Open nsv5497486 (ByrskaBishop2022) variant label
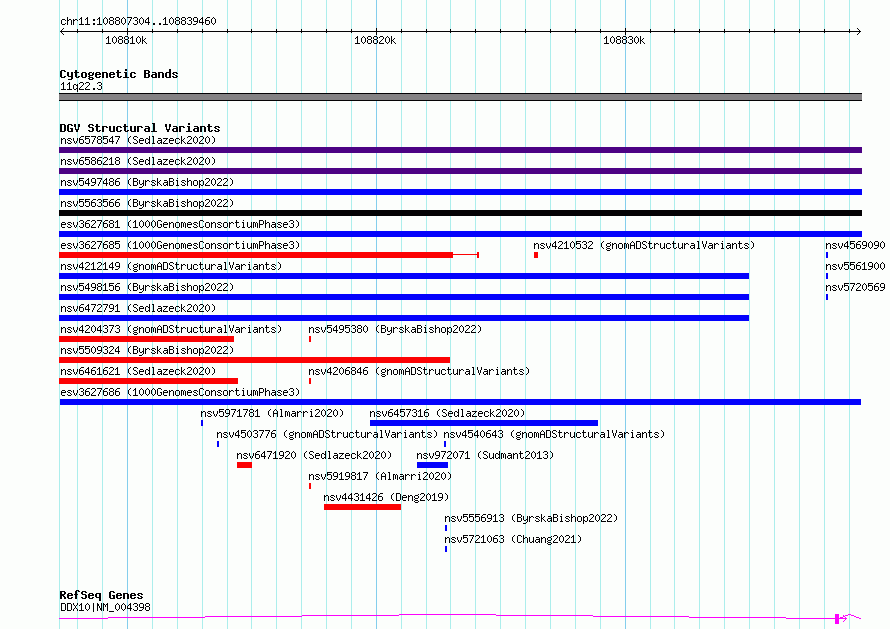The height and width of the screenshot is (629, 890). point(147,182)
